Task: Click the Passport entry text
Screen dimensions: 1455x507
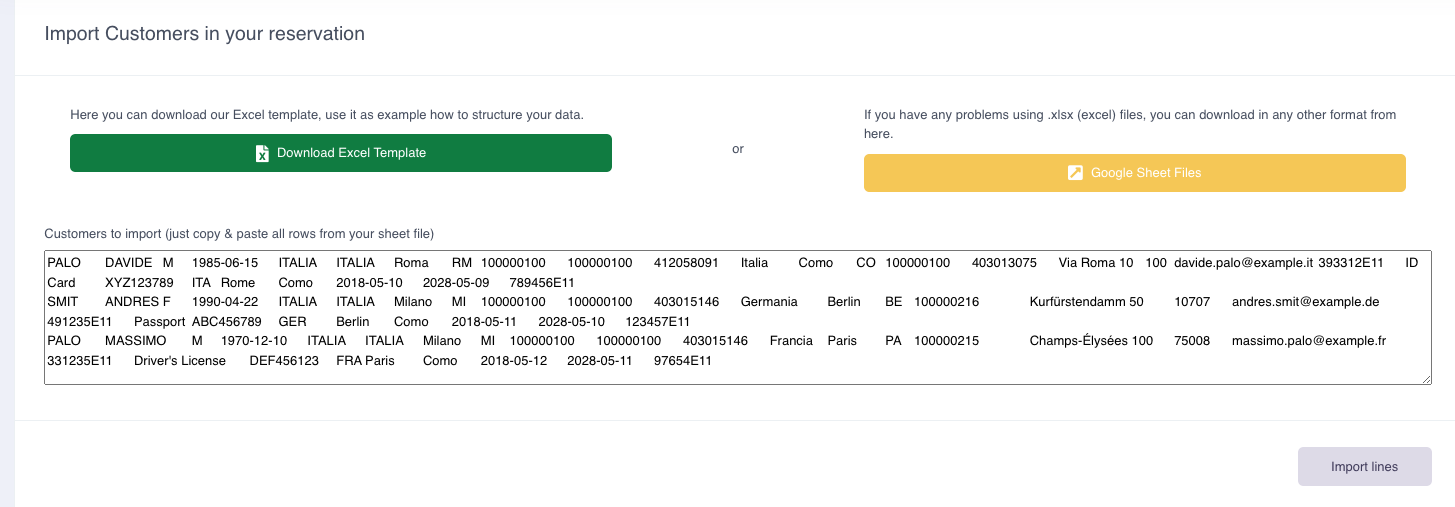Action: click(159, 322)
